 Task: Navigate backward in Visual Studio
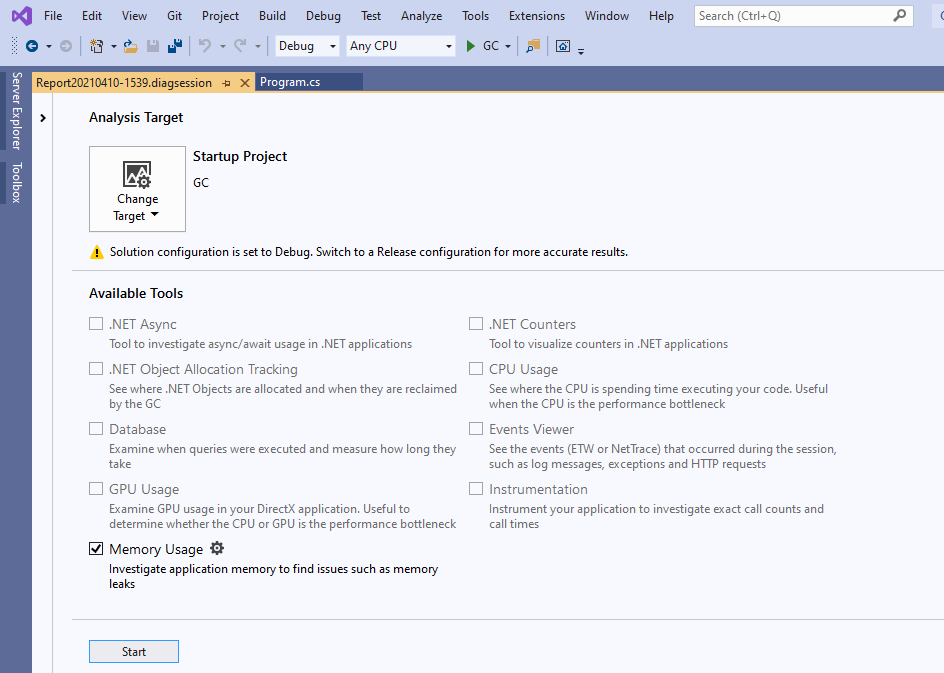pyautogui.click(x=30, y=46)
